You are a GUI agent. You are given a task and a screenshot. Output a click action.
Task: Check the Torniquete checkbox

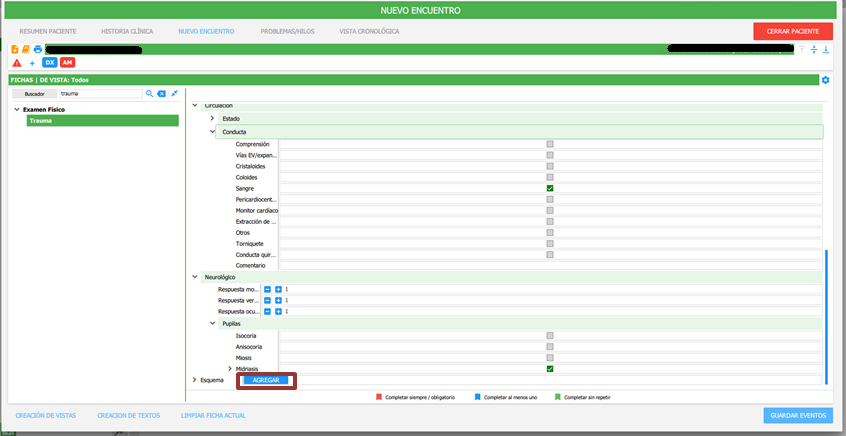[550, 243]
